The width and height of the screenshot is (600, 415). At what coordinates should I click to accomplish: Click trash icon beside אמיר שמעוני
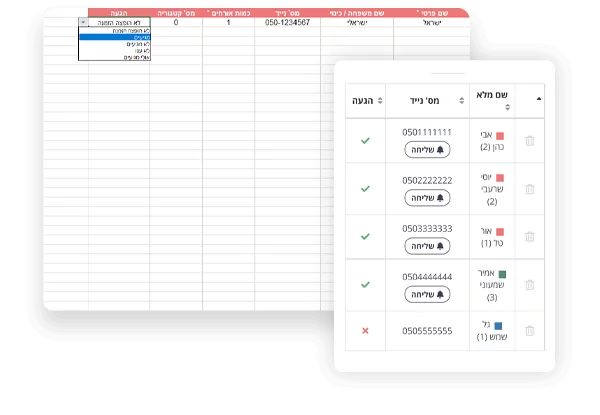point(530,284)
